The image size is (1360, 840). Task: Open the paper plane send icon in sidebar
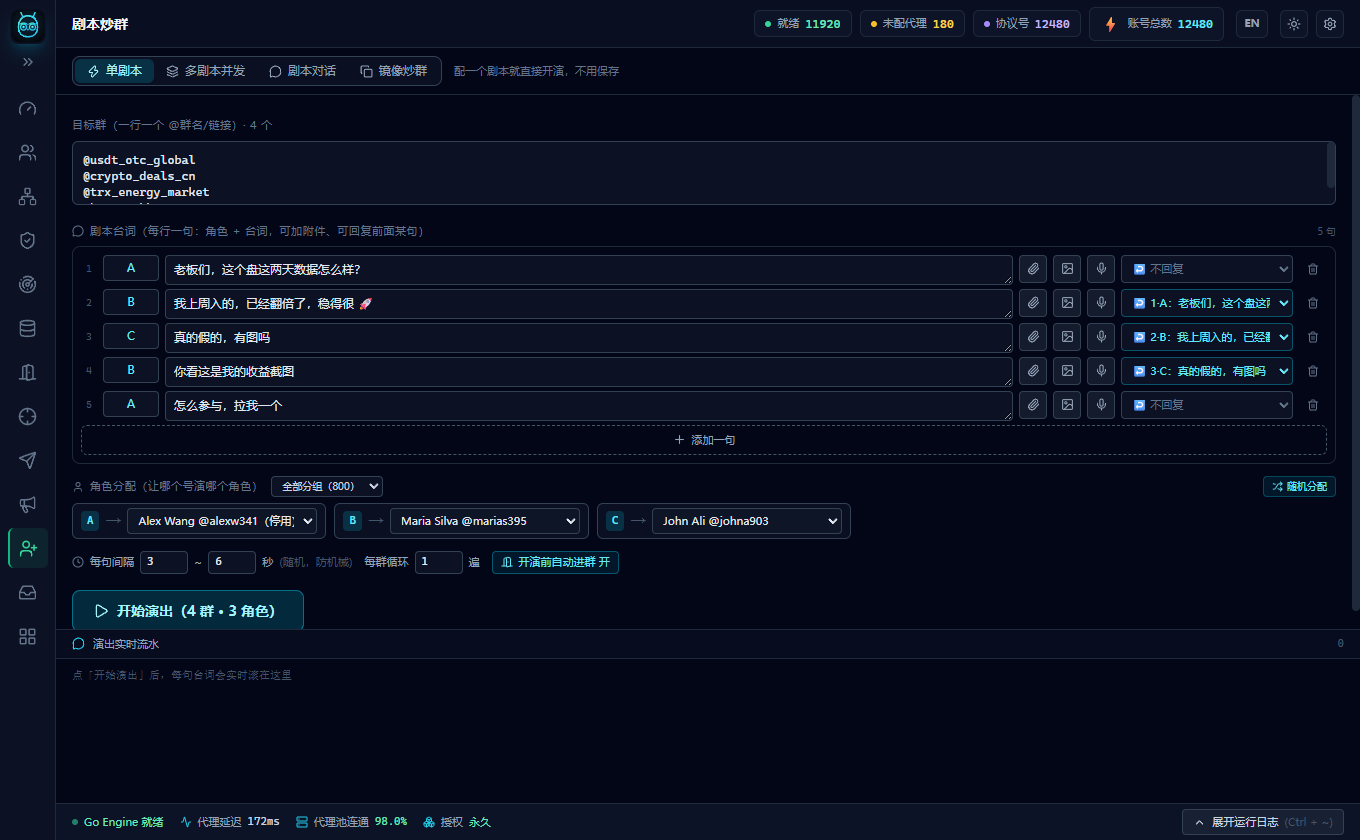click(28, 460)
